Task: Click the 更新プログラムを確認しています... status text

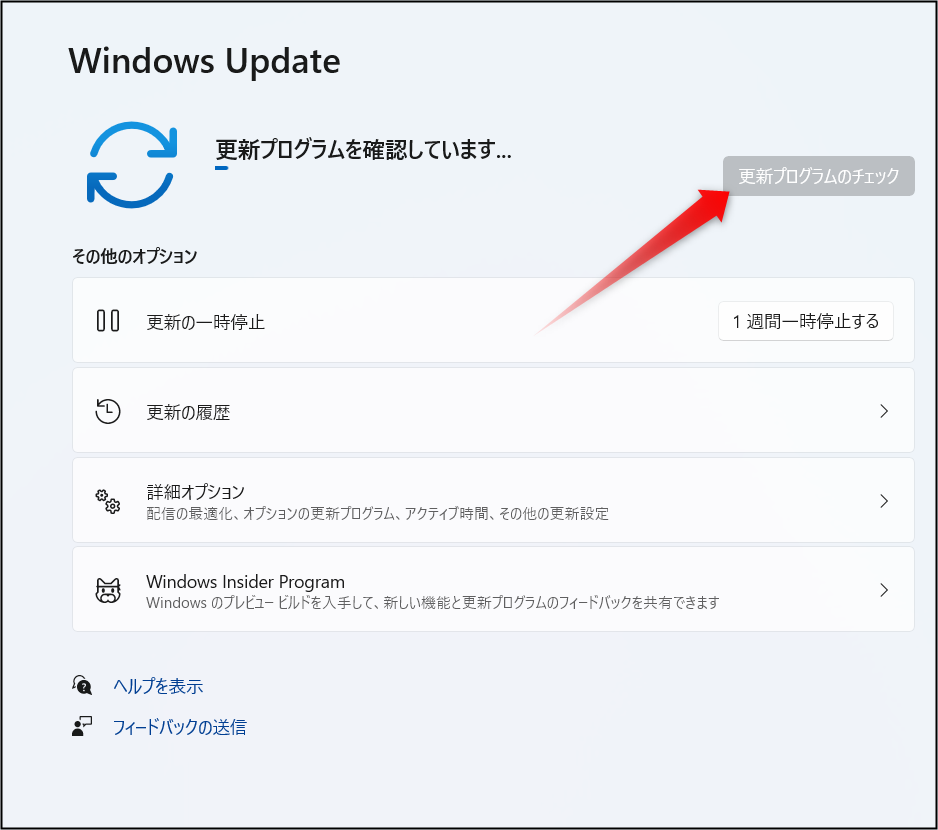Action: click(364, 149)
